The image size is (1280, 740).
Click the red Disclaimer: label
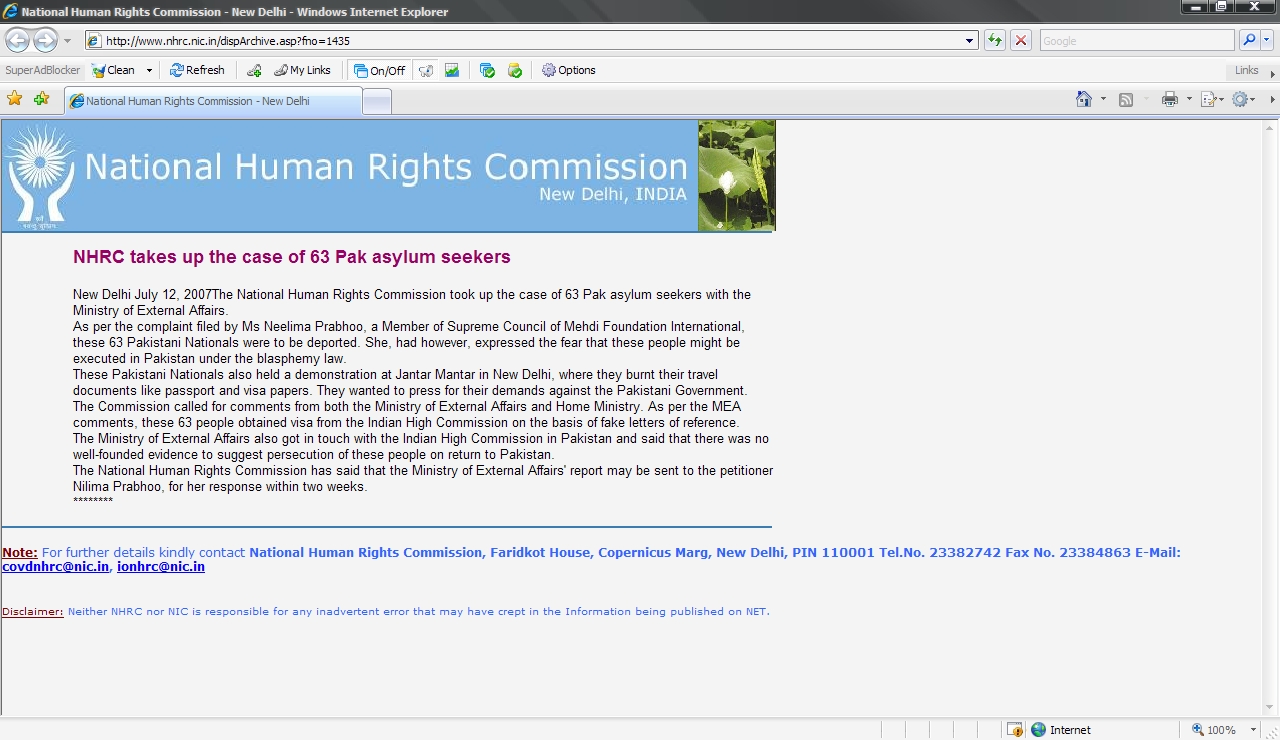pos(33,612)
